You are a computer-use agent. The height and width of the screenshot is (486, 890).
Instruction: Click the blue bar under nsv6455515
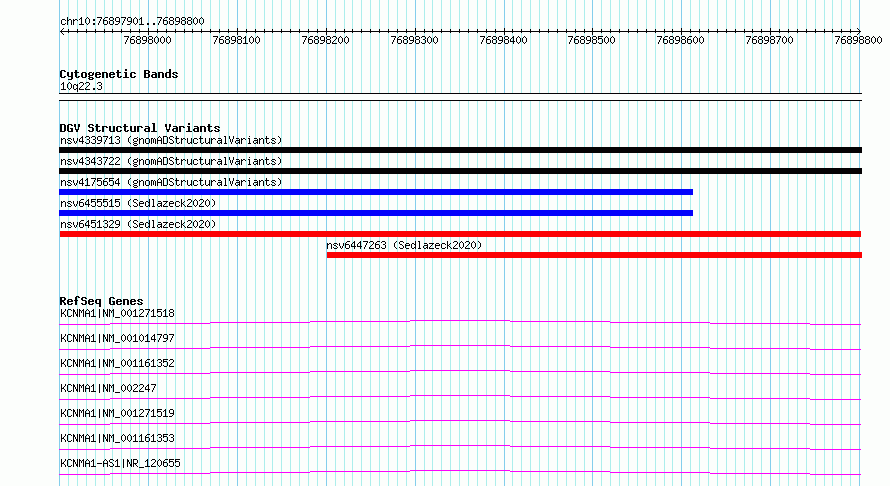(376, 213)
